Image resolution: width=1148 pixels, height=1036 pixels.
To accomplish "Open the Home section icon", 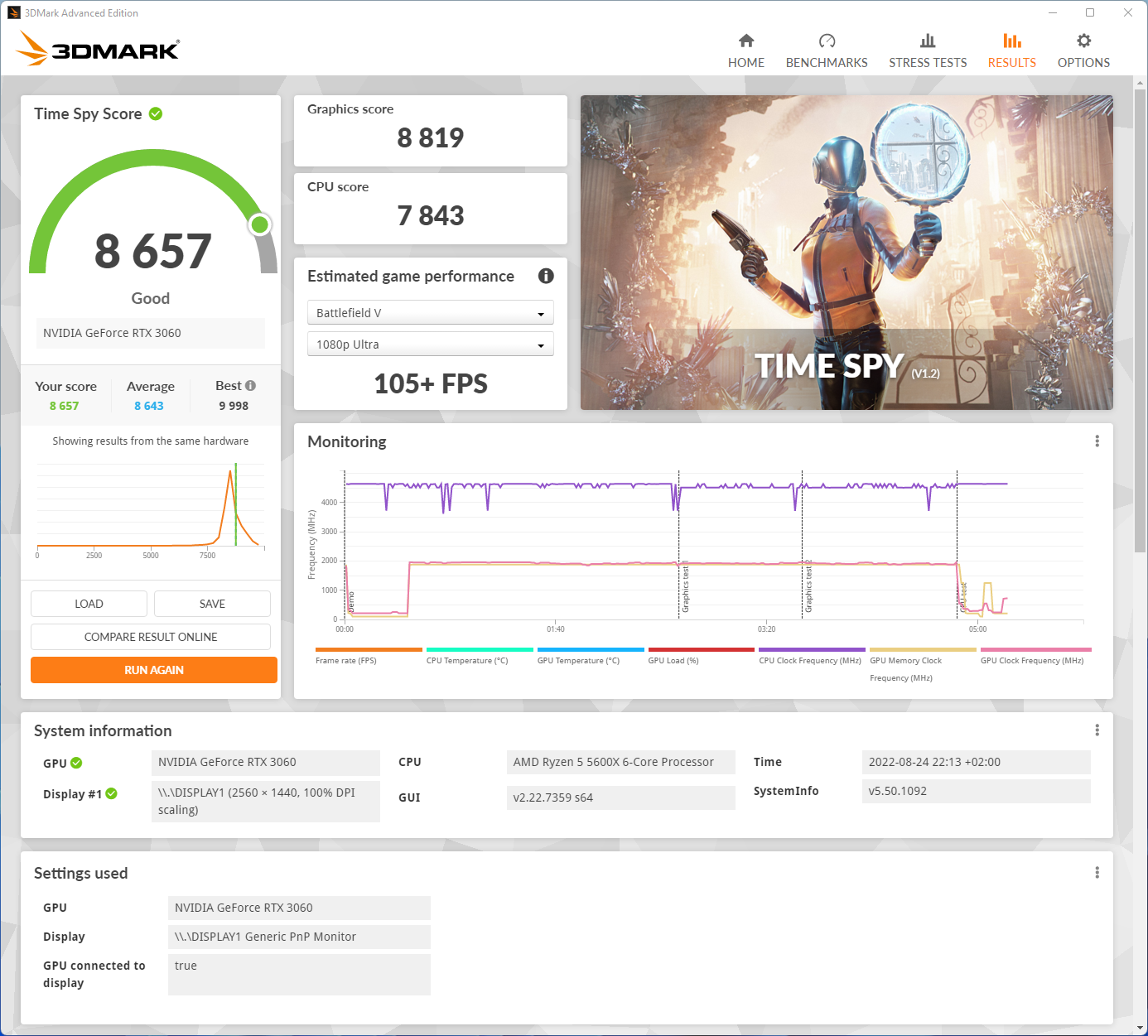I will click(x=745, y=41).
